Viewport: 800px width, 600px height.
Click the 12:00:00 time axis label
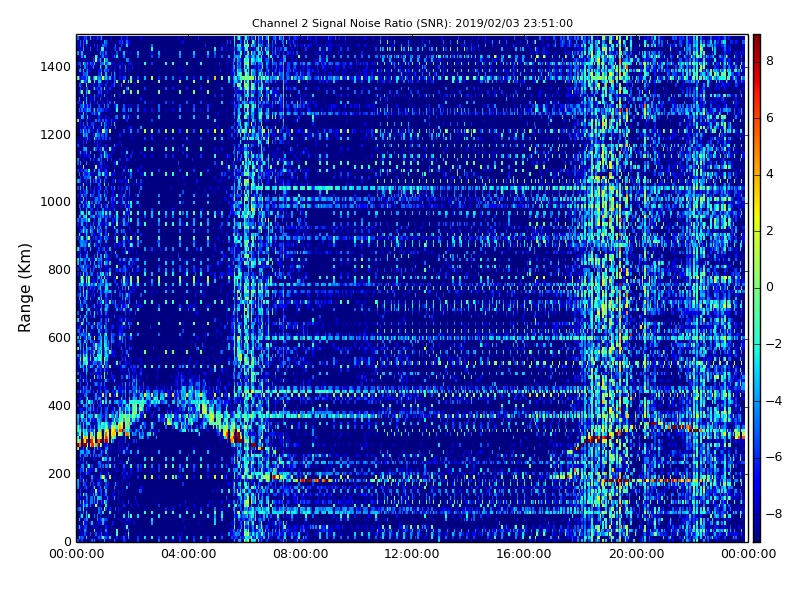click(412, 554)
